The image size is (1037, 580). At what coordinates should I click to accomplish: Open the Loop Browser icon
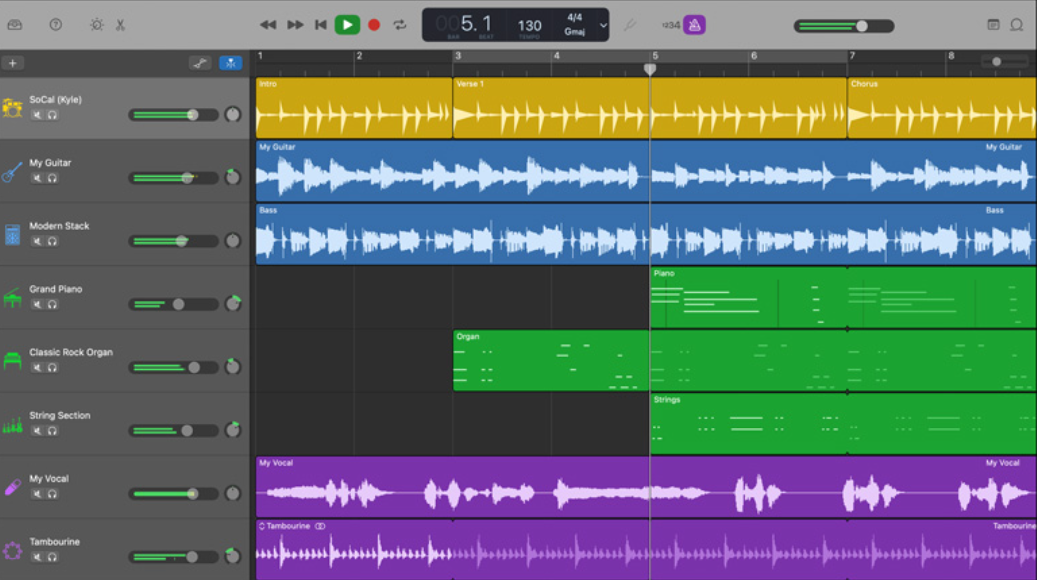[x=1016, y=25]
